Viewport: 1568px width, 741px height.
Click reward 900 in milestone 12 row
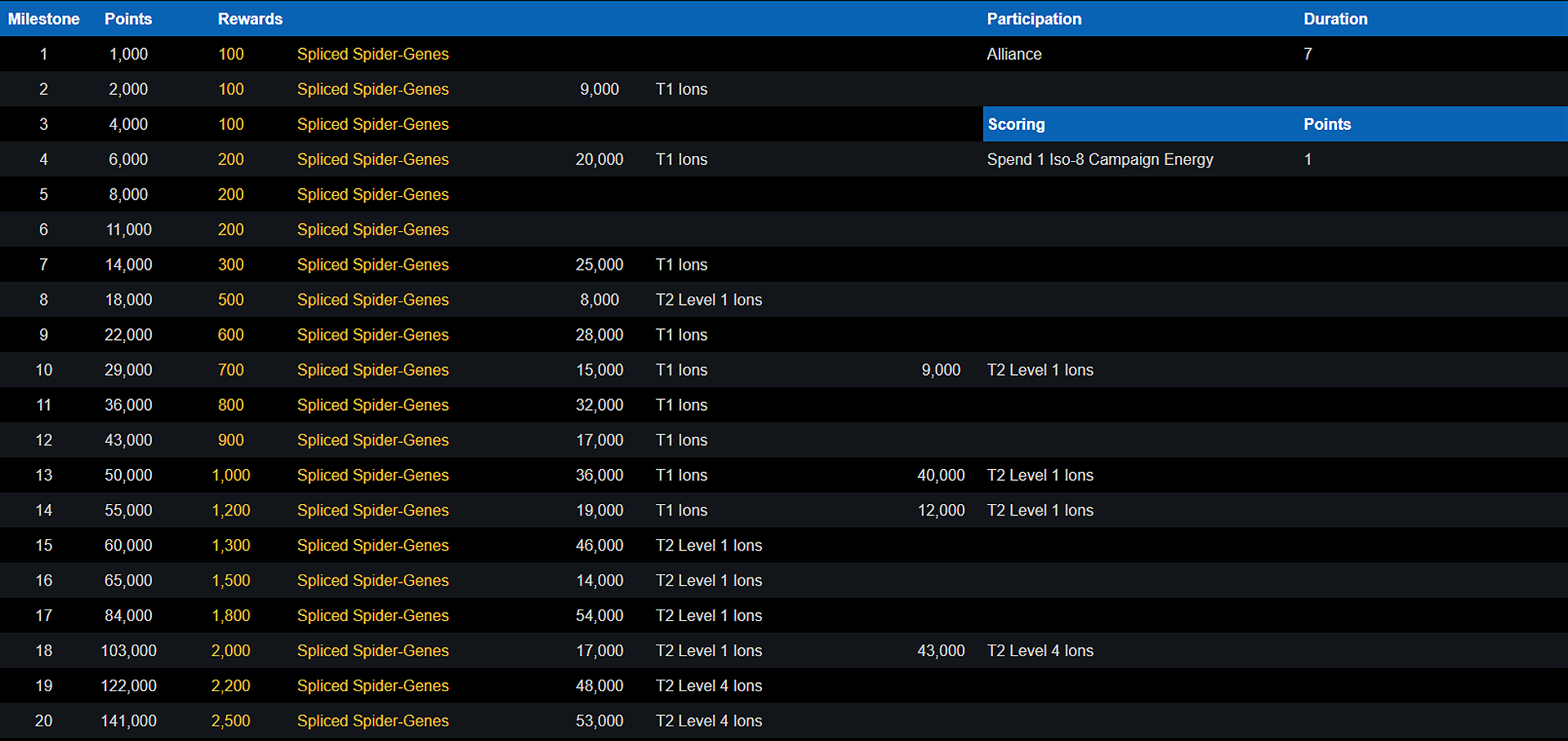point(231,440)
